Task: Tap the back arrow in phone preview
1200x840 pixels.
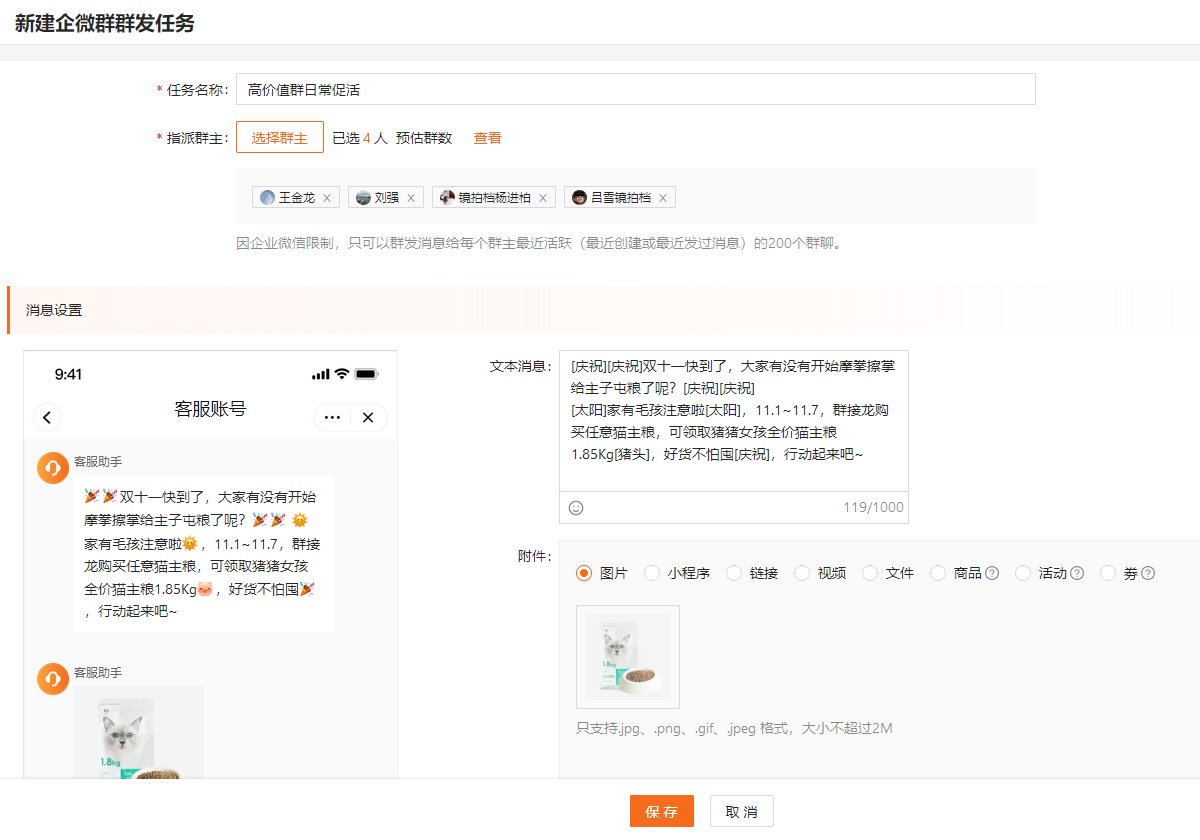Action: [47, 418]
